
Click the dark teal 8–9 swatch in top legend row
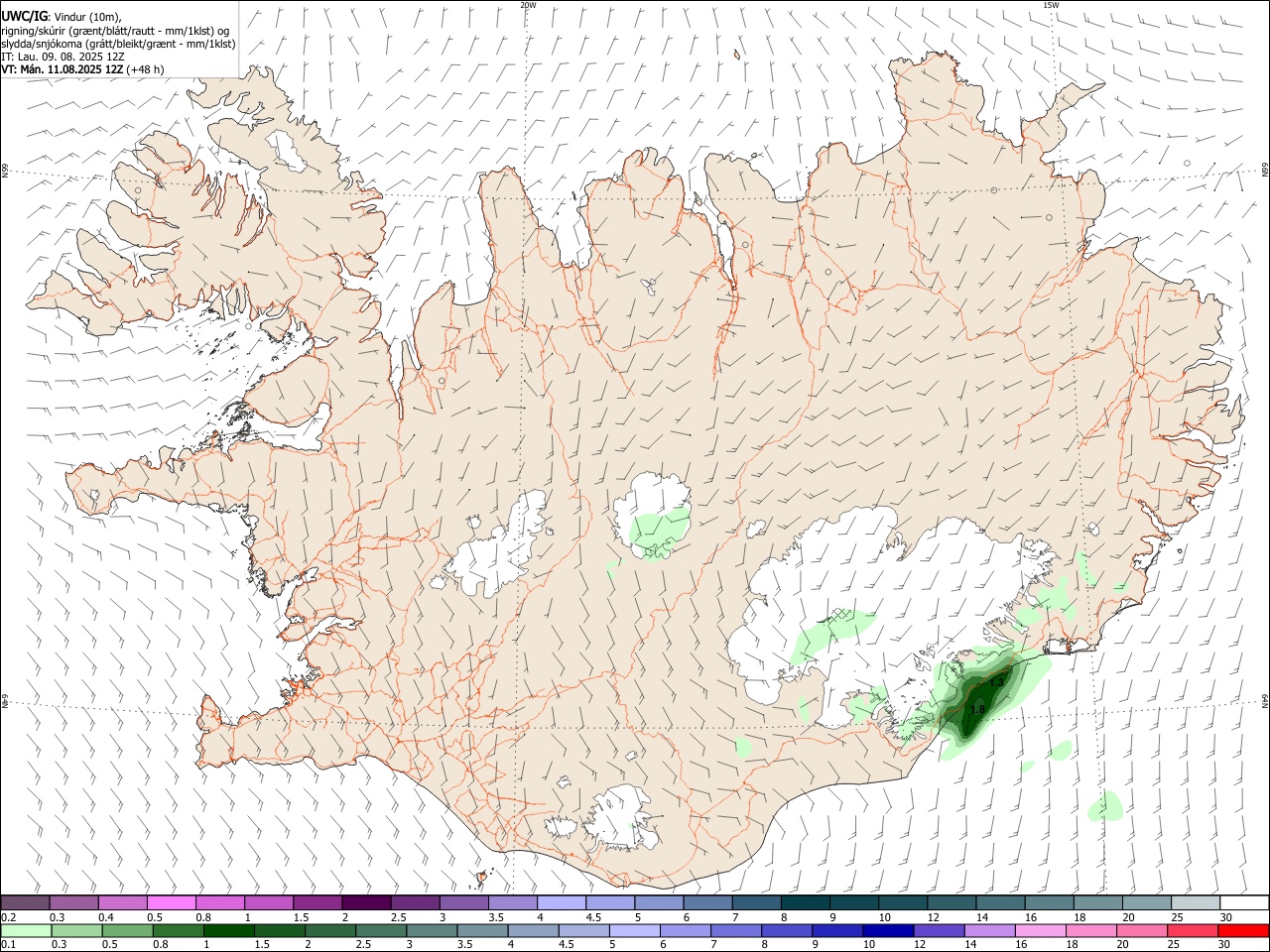[x=806, y=902]
